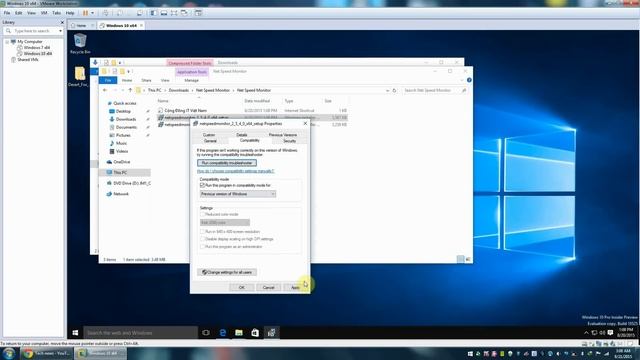Viewport: 640px width, 360px height.
Task: Click the show library sidebar toolbar icon
Action: (153, 13)
